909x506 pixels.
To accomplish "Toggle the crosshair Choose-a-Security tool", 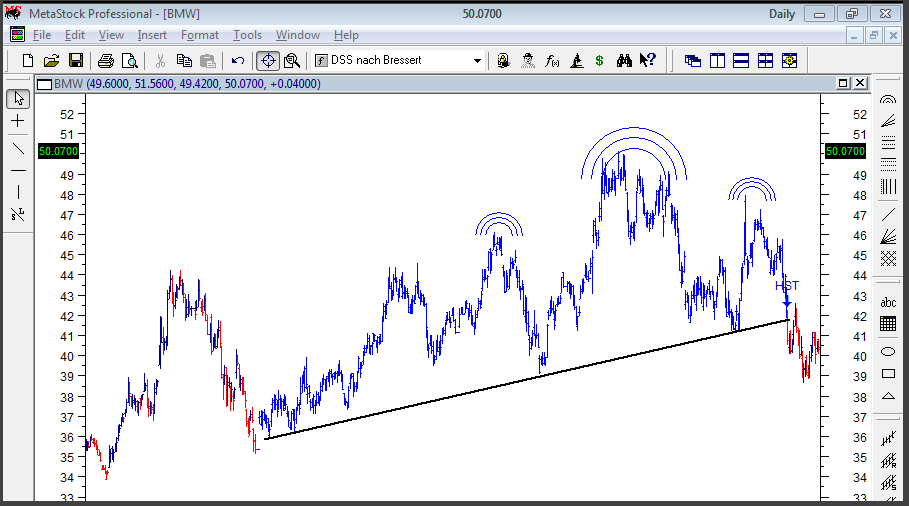I will click(x=268, y=60).
